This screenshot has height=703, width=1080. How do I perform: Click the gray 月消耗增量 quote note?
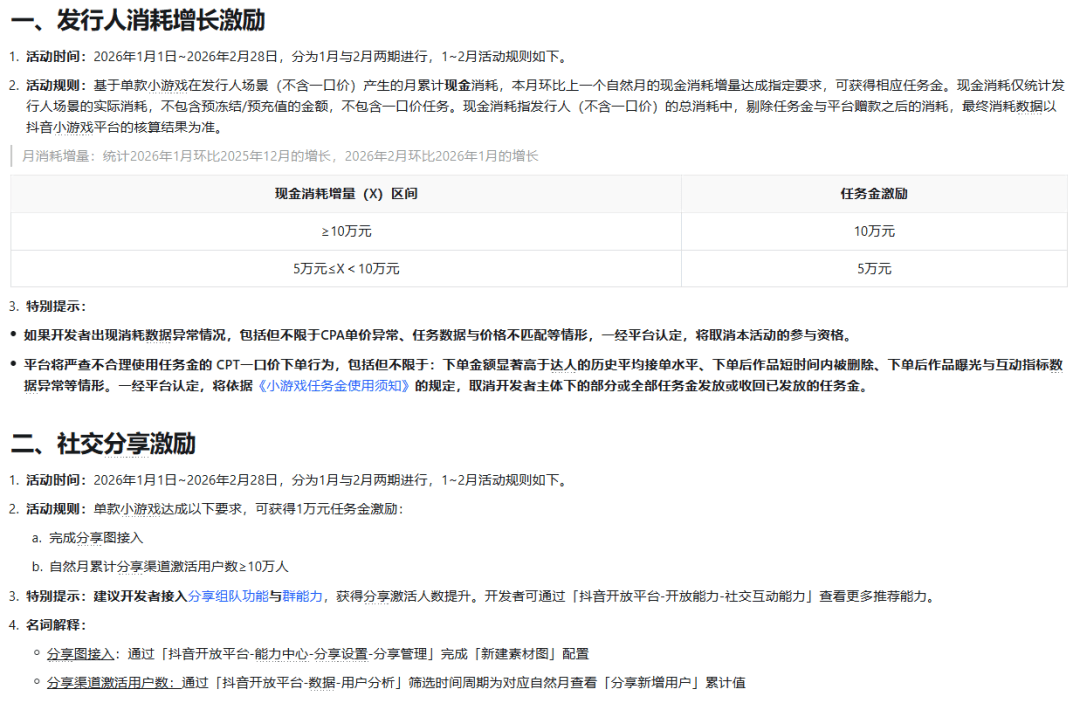pyautogui.click(x=280, y=156)
